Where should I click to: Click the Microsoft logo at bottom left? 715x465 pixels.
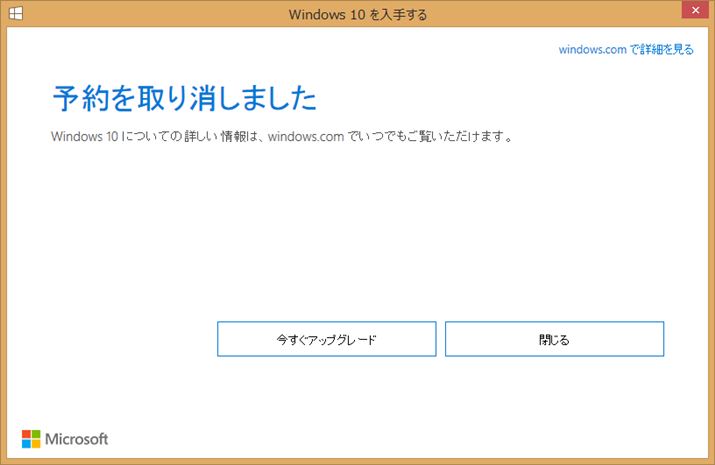pos(65,439)
